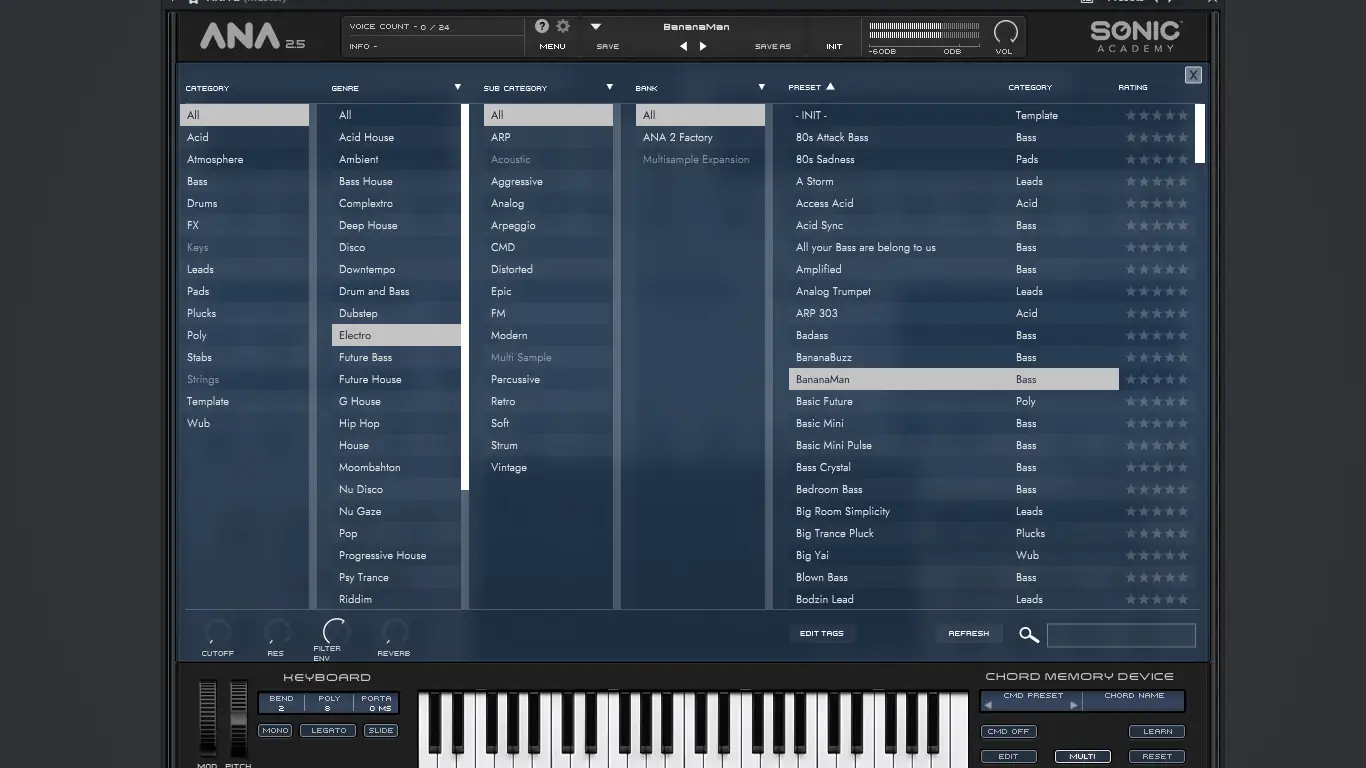Set rating stars for Basic Future
The height and width of the screenshot is (768, 1366).
1157,401
